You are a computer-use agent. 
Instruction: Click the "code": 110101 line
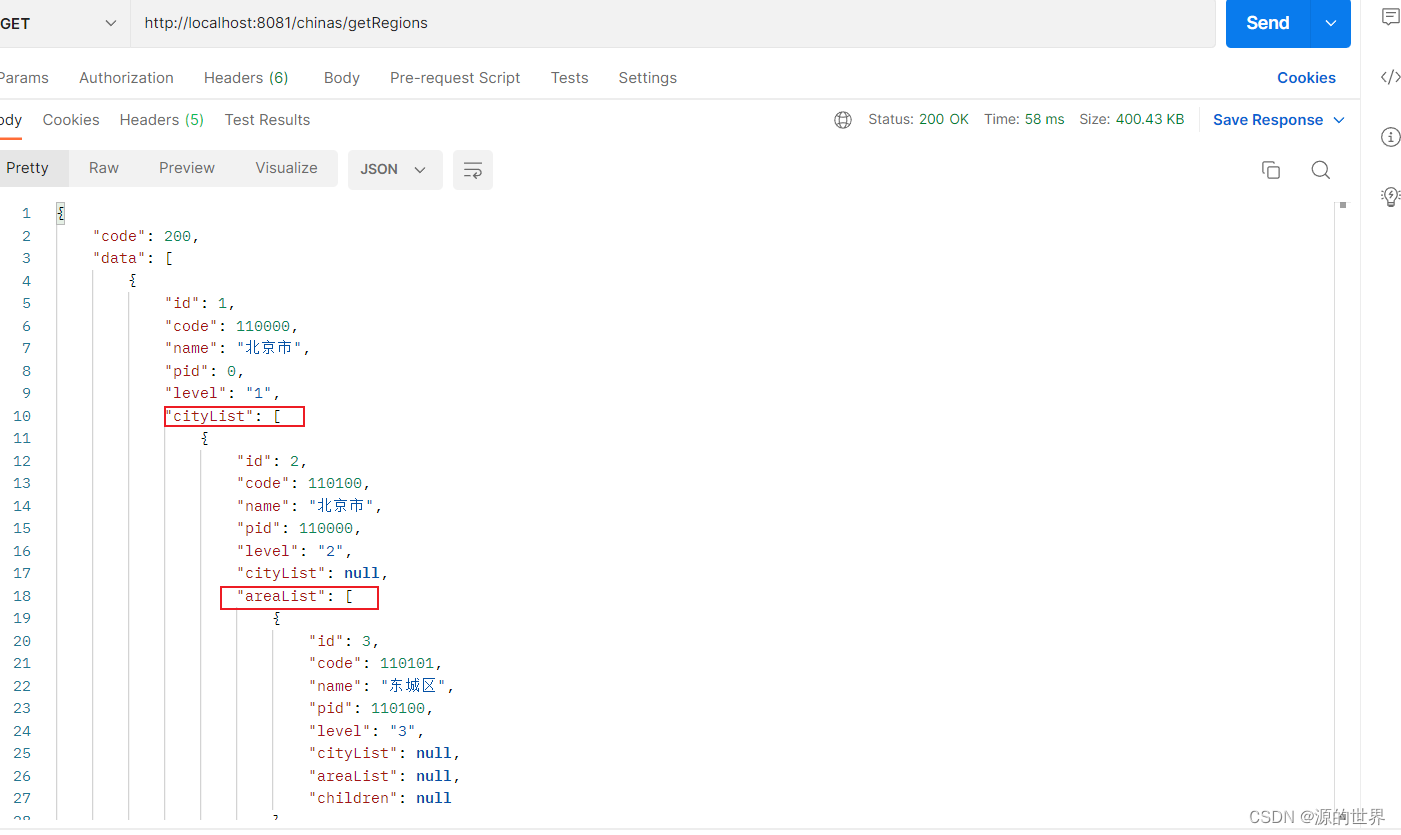click(x=376, y=663)
